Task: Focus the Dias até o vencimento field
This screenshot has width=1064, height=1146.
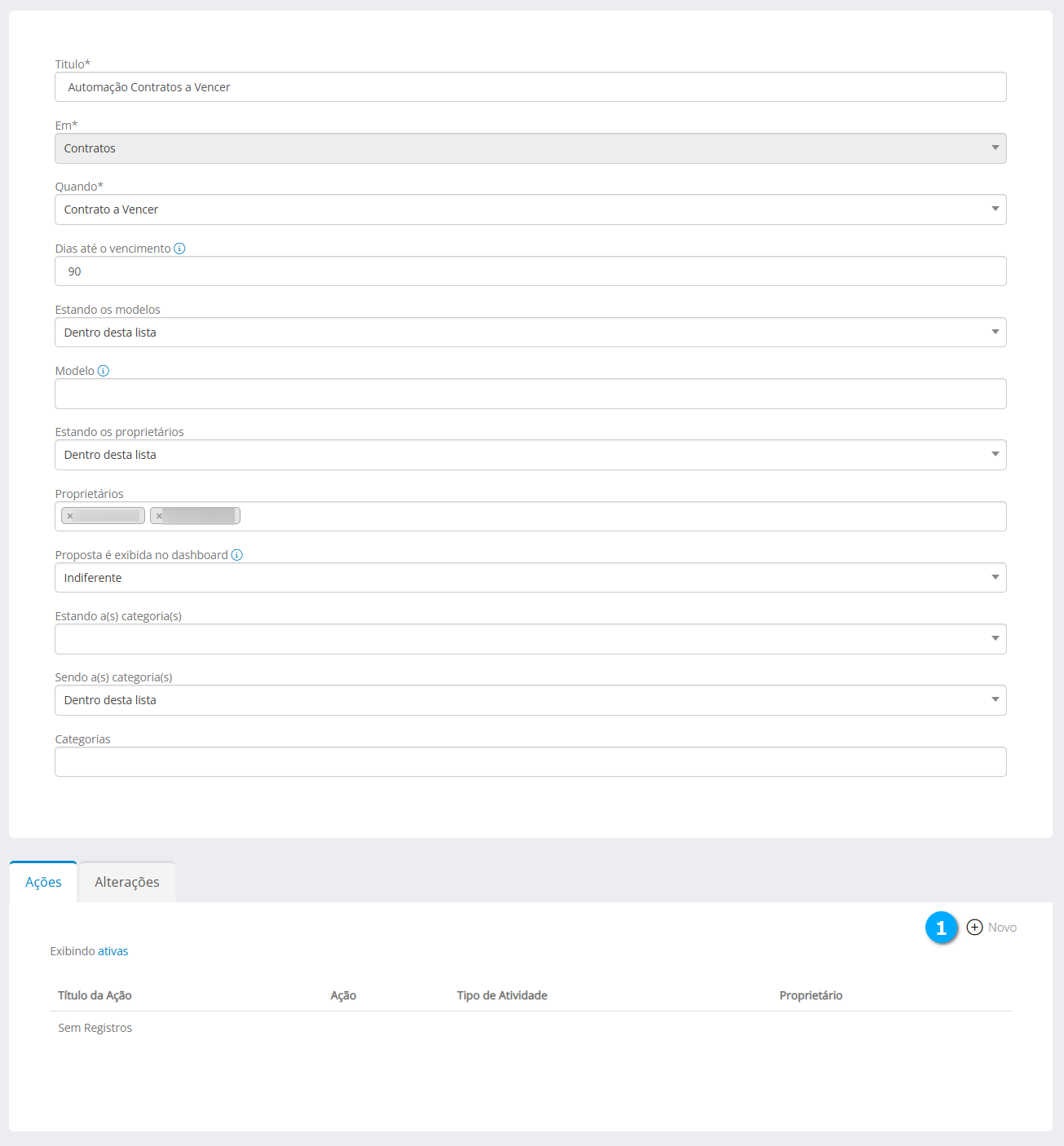Action: tap(530, 271)
